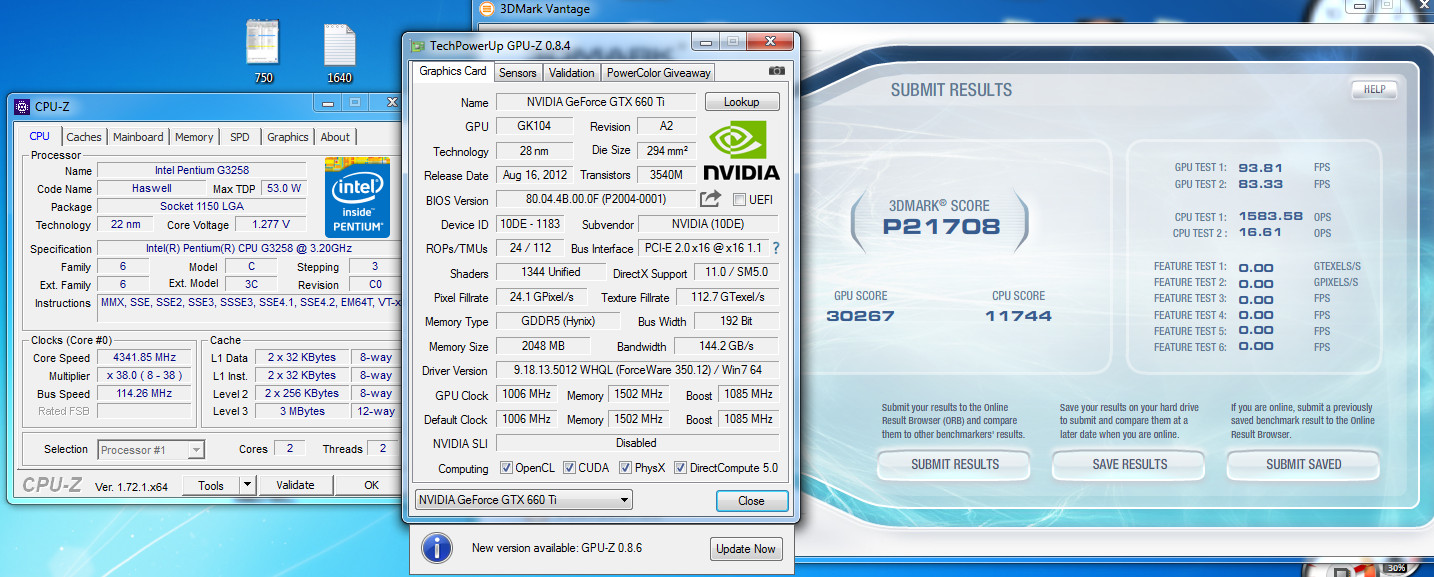
Task: Toggle the PhysX checkbox
Action: coord(626,468)
